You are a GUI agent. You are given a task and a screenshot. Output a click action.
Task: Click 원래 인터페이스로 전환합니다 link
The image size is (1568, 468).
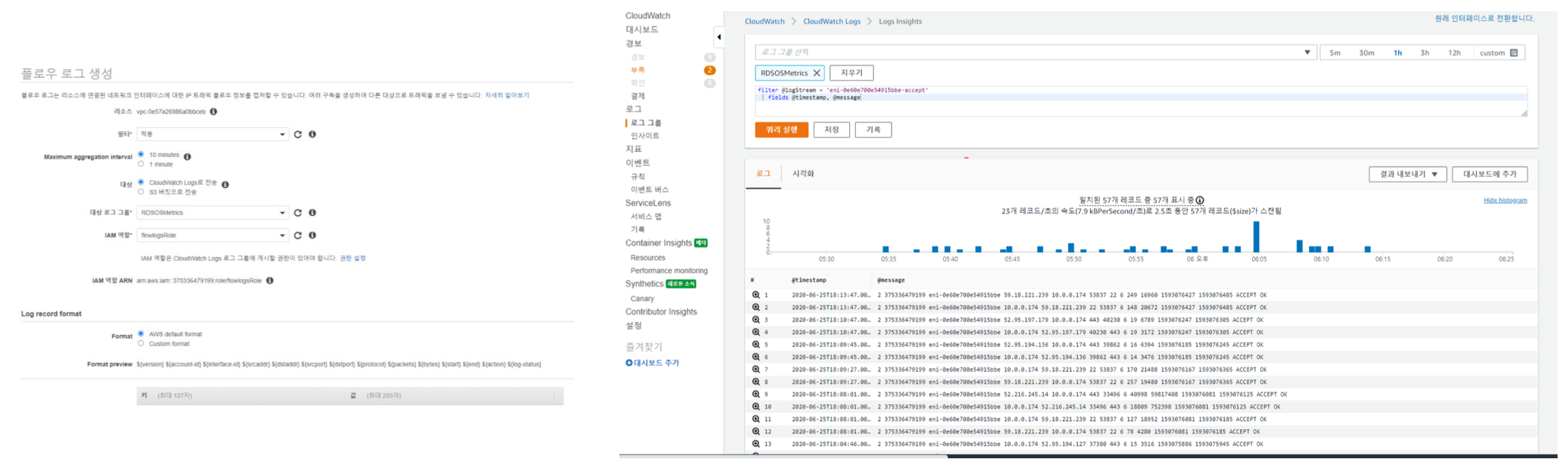[1484, 19]
